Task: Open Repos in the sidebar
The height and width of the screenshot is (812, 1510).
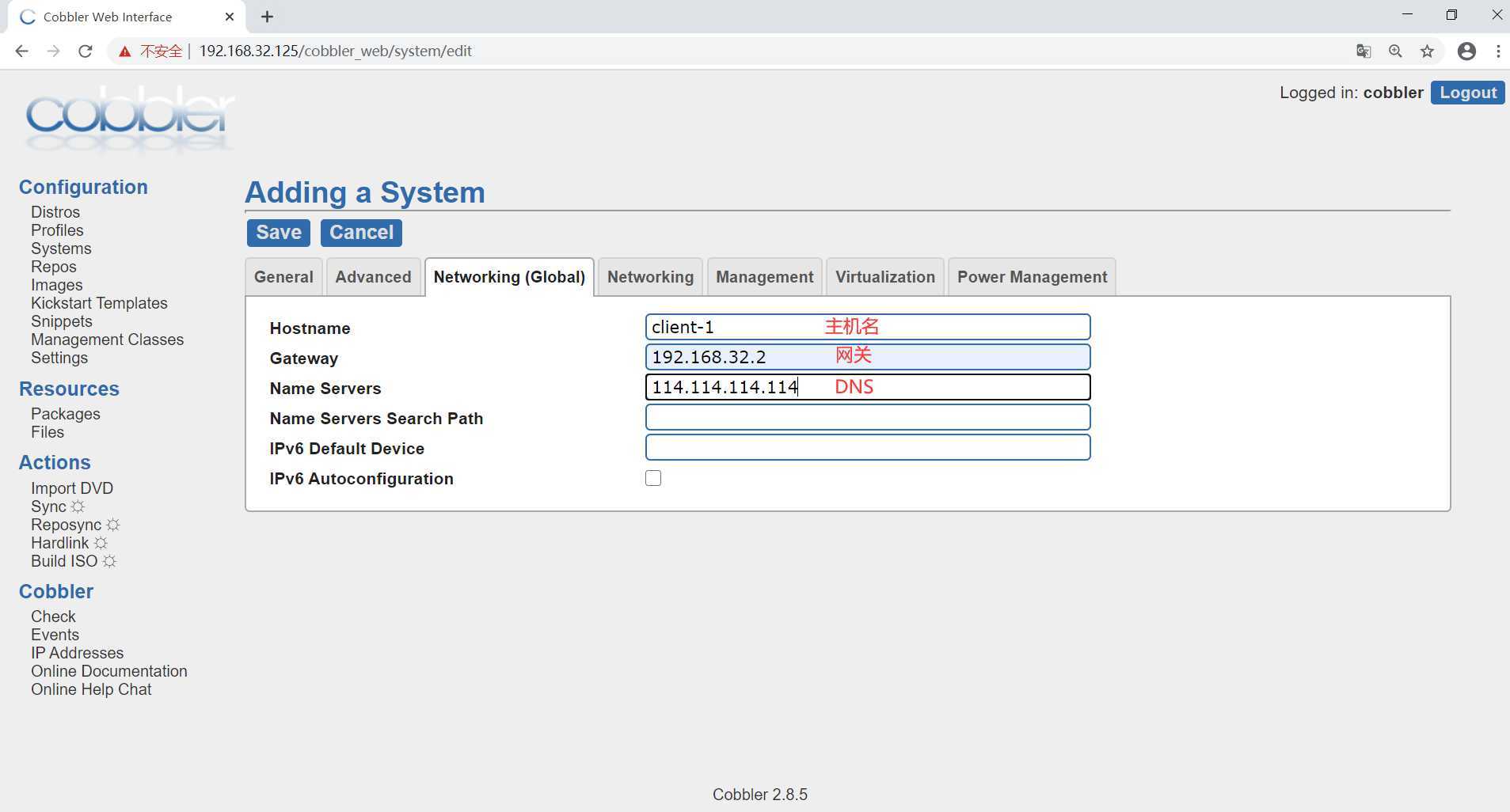Action: coord(54,267)
